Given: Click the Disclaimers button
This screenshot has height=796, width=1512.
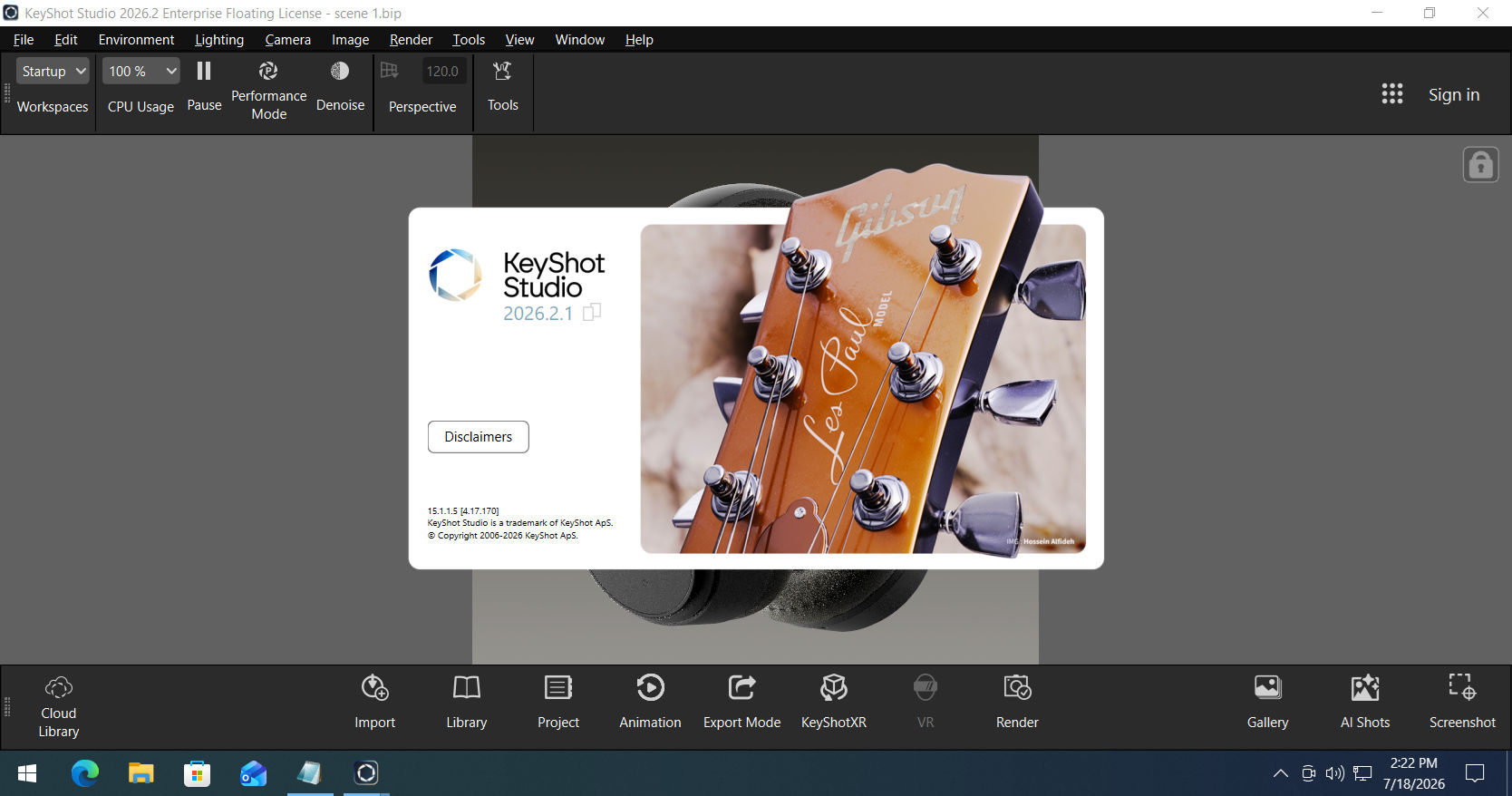Looking at the screenshot, I should pyautogui.click(x=479, y=437).
